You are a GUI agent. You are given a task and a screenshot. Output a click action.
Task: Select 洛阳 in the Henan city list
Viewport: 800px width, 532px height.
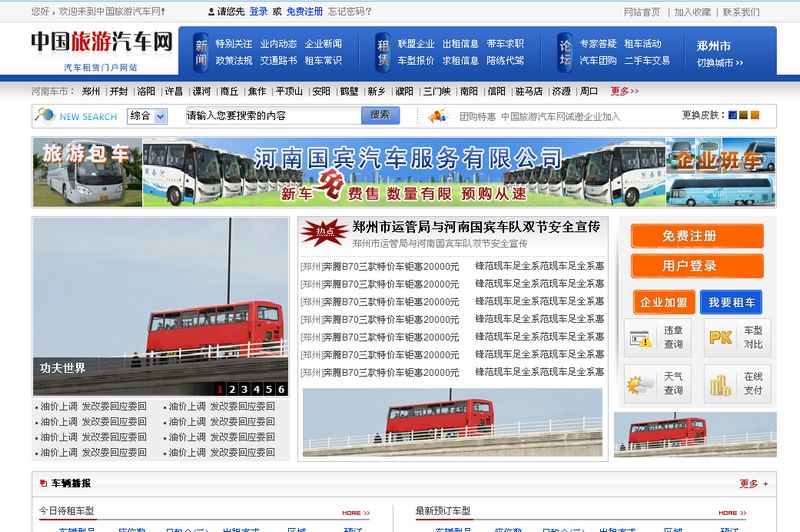[x=146, y=91]
